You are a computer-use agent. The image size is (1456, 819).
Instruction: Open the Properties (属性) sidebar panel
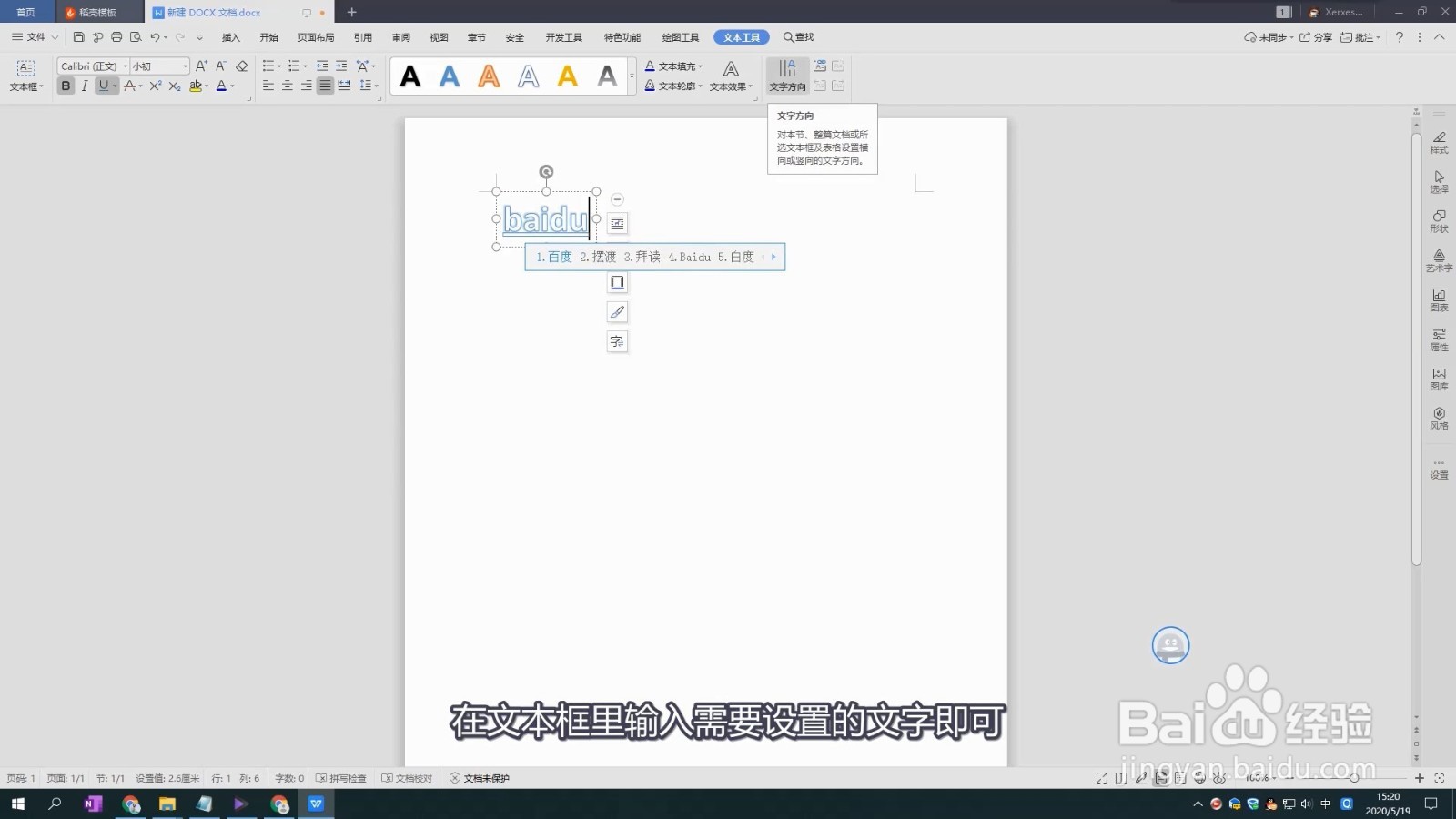click(1439, 339)
